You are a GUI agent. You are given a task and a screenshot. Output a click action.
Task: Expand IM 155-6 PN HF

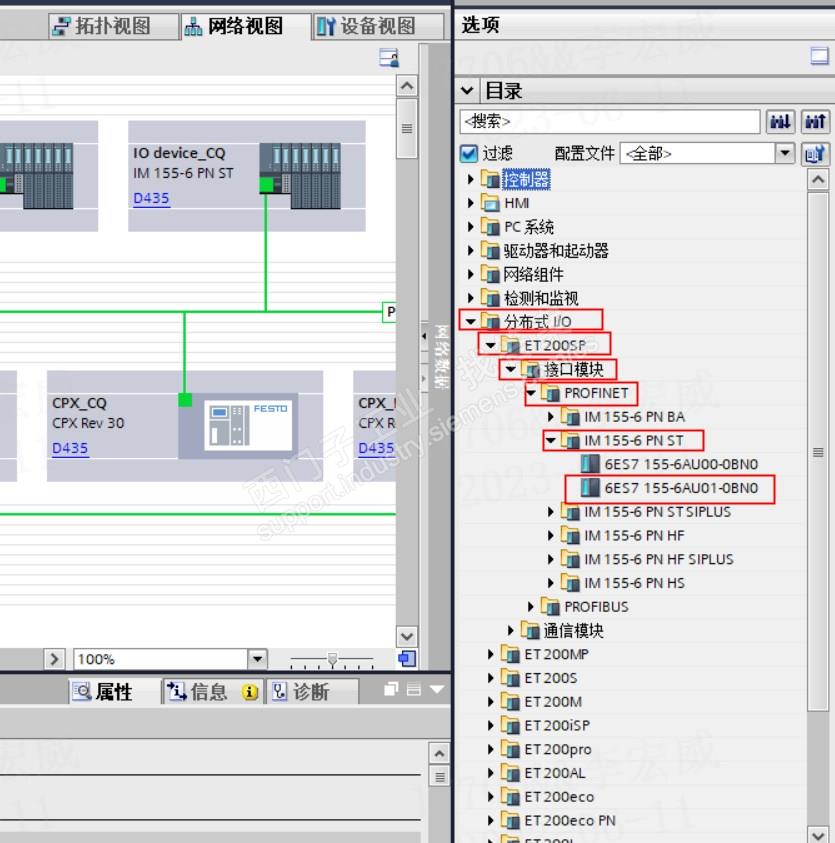point(551,535)
